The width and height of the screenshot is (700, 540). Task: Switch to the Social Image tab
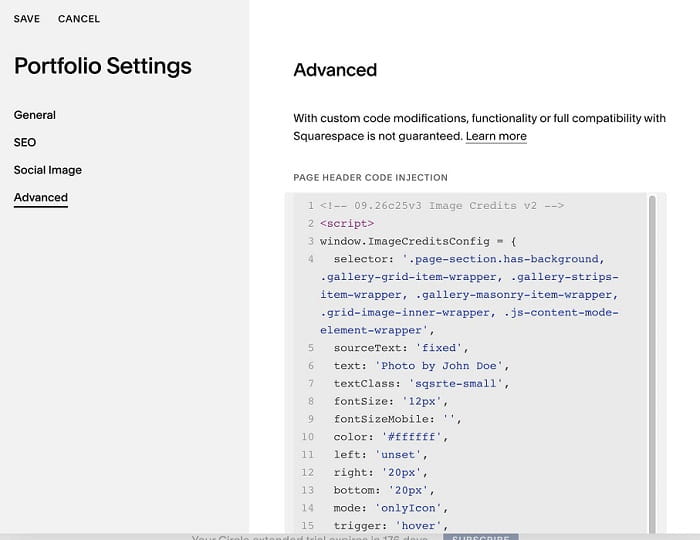48,170
